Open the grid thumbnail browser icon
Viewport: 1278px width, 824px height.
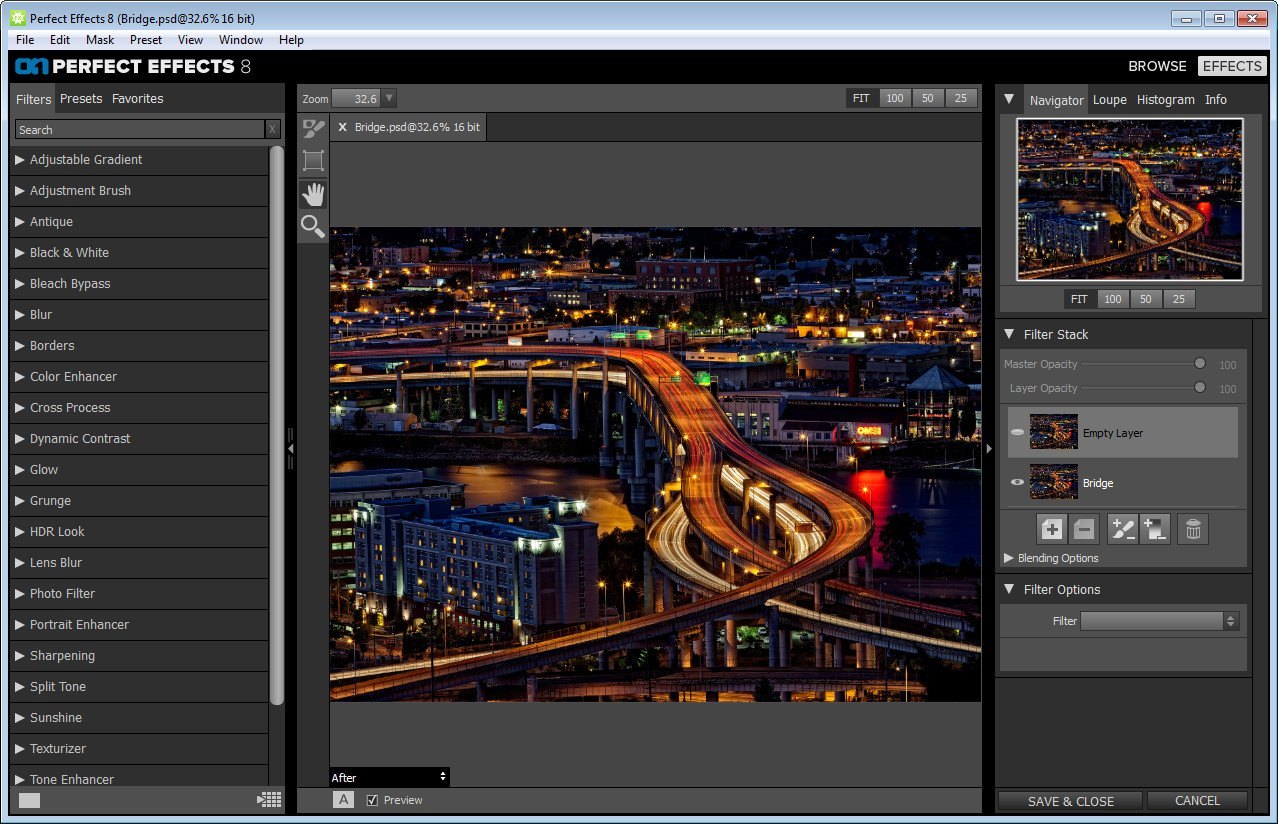pos(269,799)
